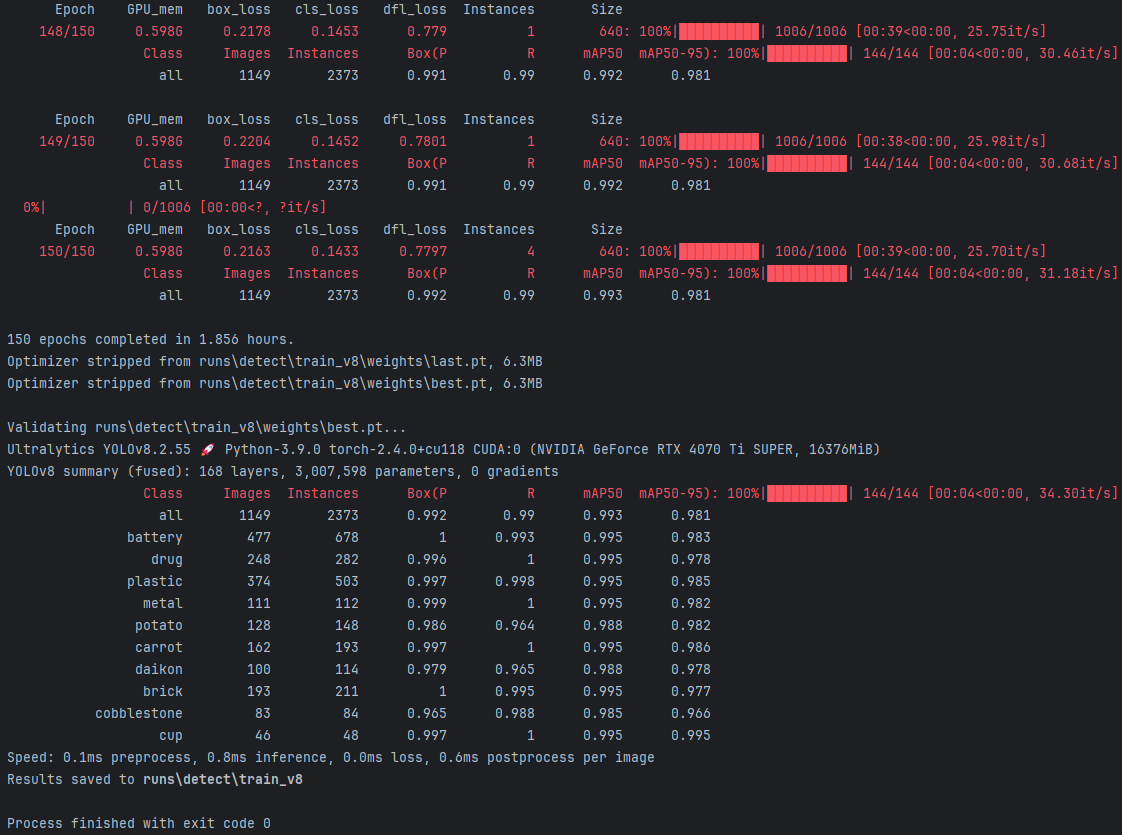1122x835 pixels.
Task: Click the 'YOLOv8 summary (fused)' line
Action: [283, 472]
